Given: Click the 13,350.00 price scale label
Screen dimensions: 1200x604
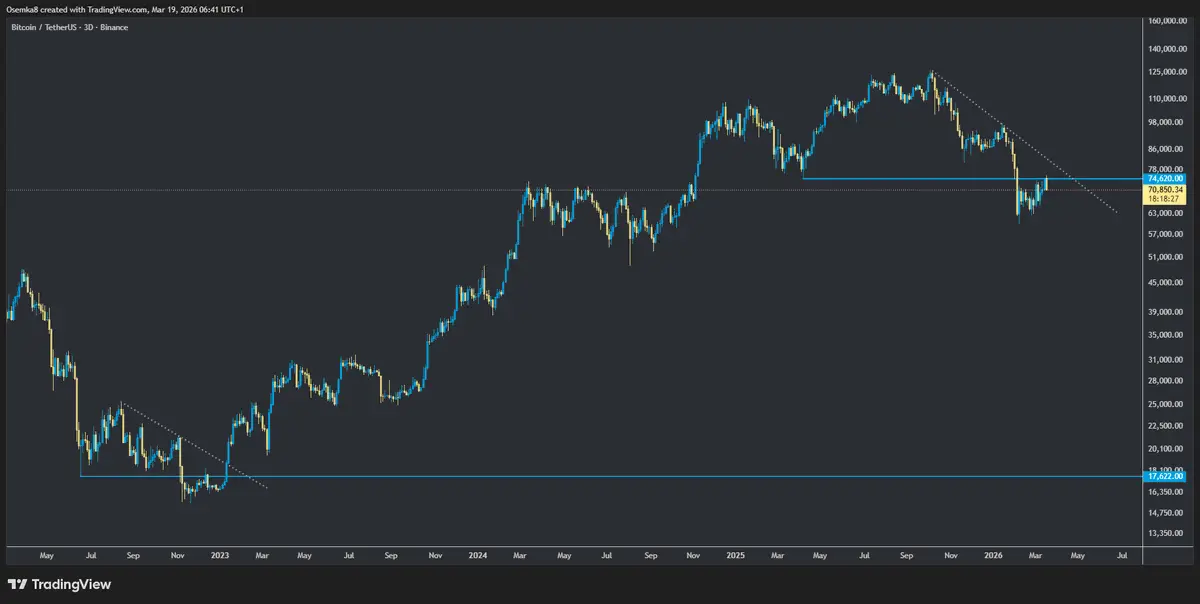Looking at the screenshot, I should point(1167,533).
